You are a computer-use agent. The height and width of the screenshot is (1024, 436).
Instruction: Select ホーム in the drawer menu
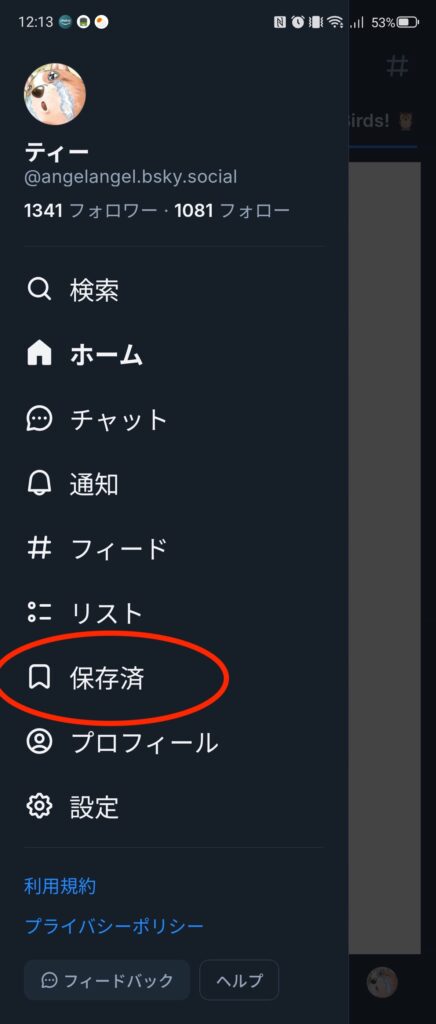pyautogui.click(x=106, y=355)
